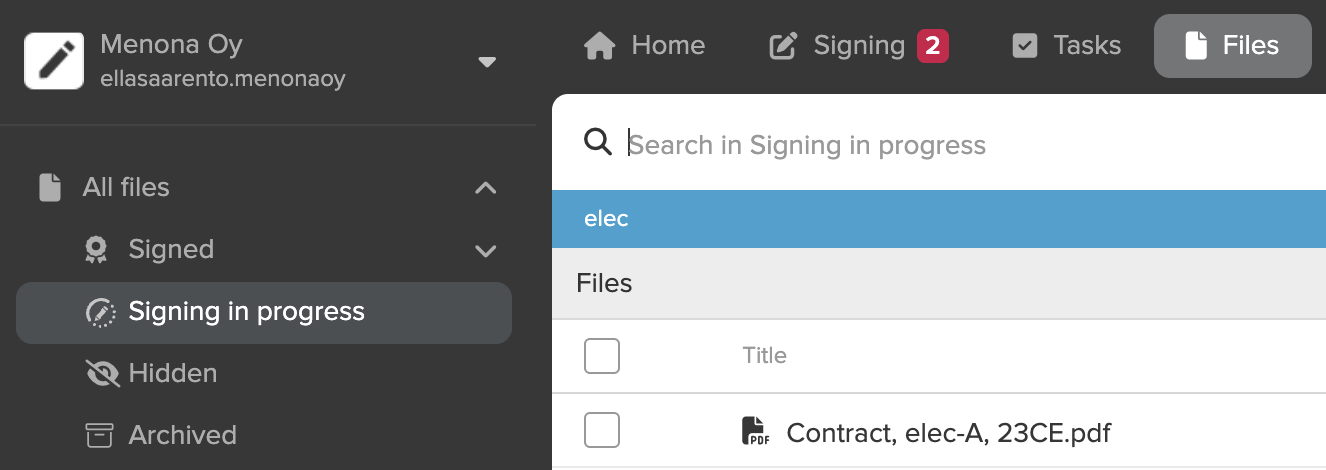Viewport: 1326px width, 470px height.
Task: Click the PDF icon beside Contract file
Action: coord(755,431)
